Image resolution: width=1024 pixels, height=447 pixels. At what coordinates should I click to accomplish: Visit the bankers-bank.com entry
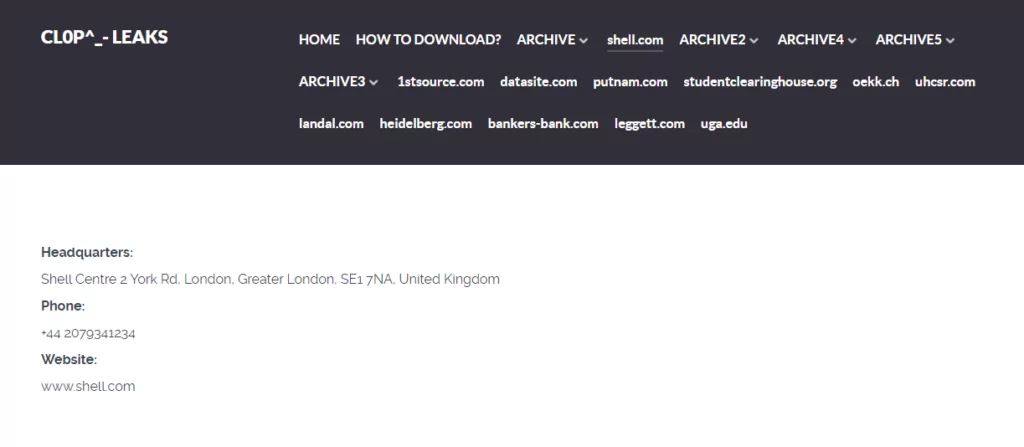pos(543,124)
